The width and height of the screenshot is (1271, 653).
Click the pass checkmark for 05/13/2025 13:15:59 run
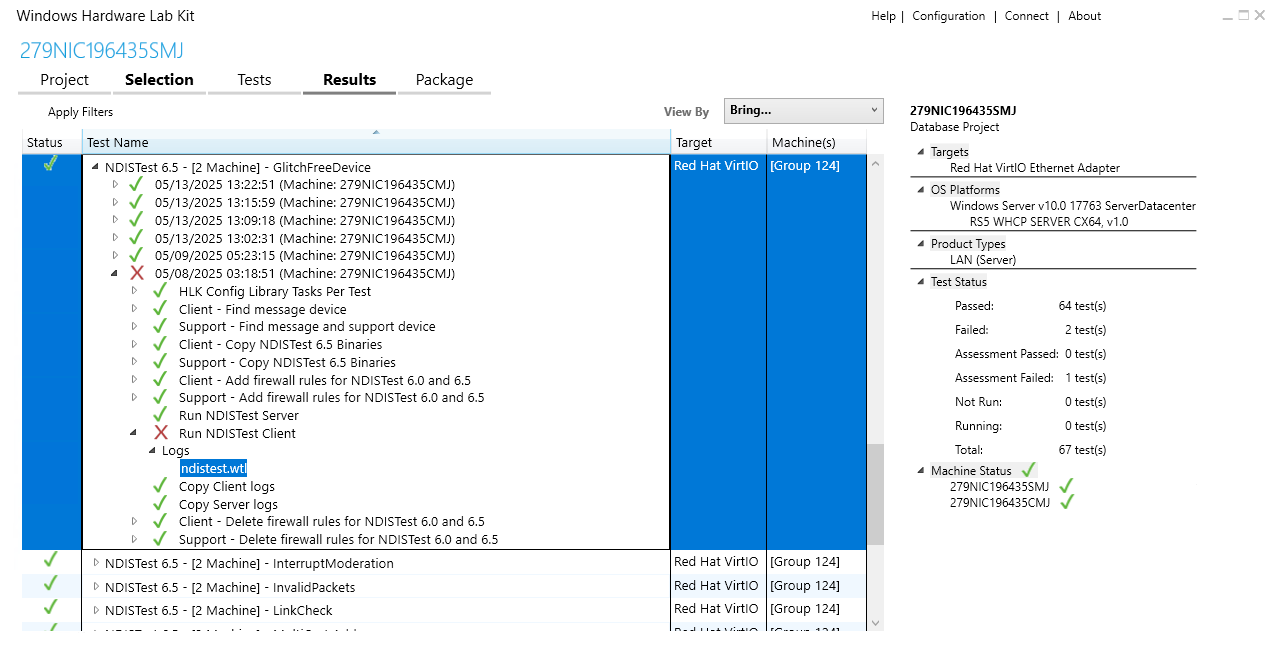tap(137, 202)
